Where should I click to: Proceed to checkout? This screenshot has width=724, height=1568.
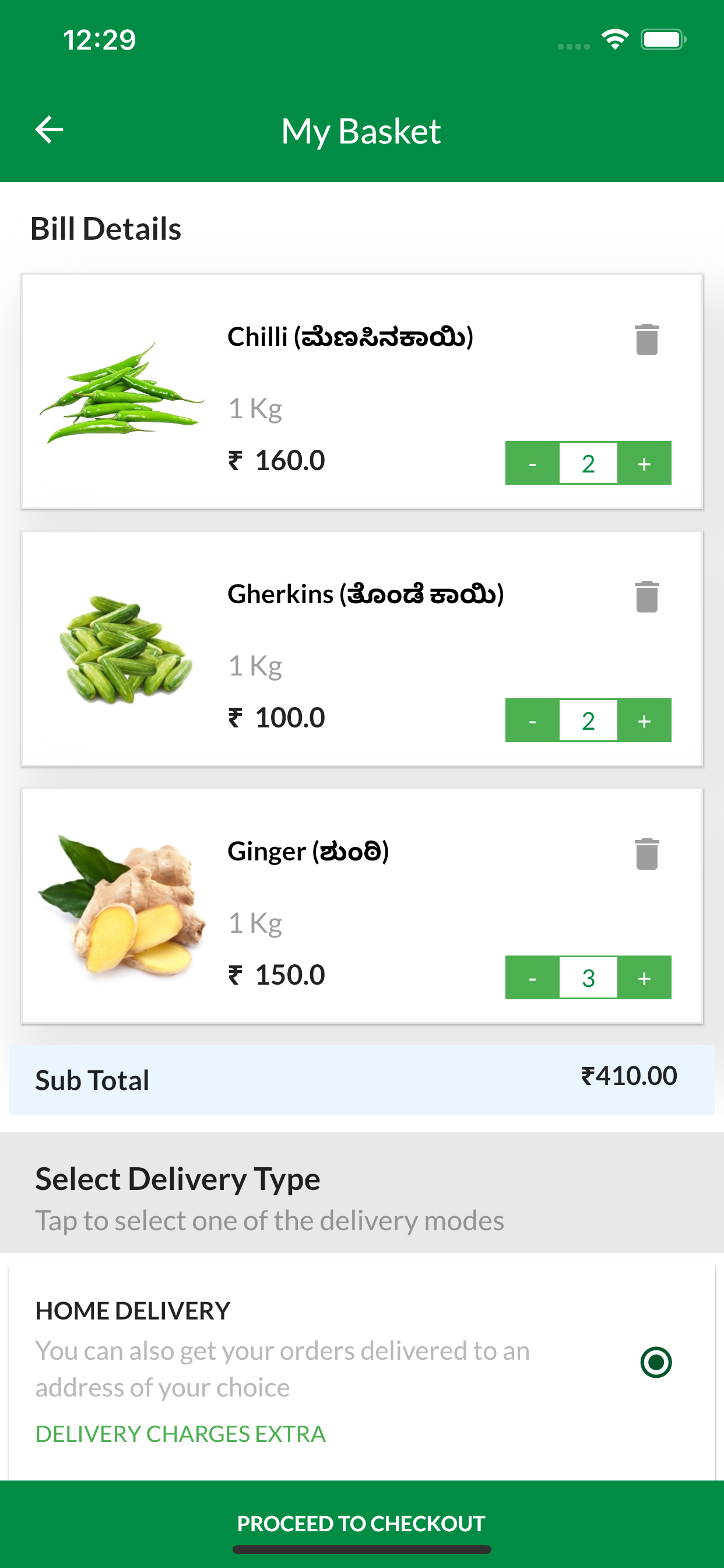point(362,1524)
